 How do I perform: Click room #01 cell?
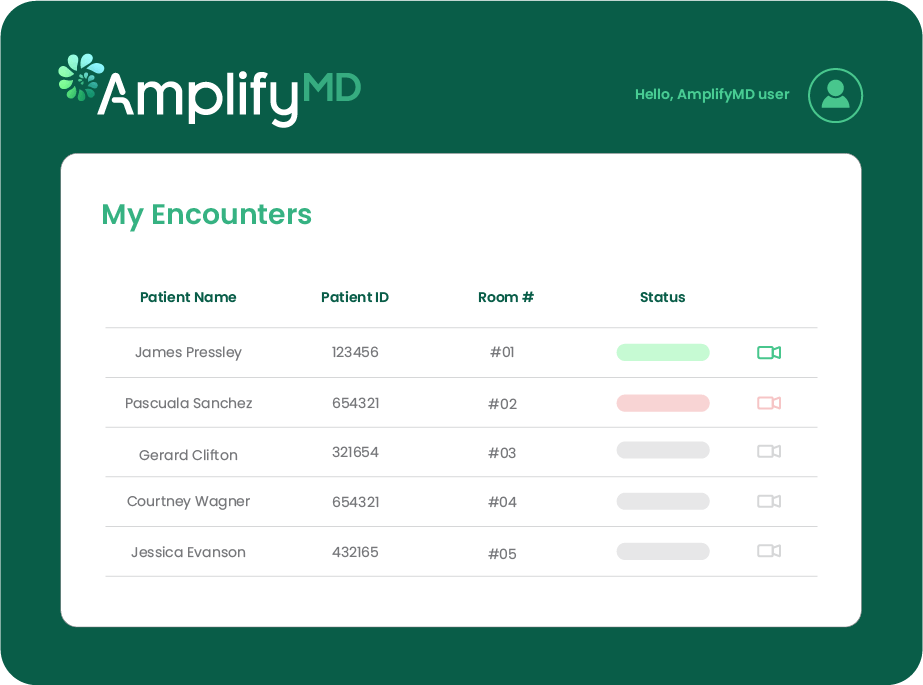click(502, 352)
